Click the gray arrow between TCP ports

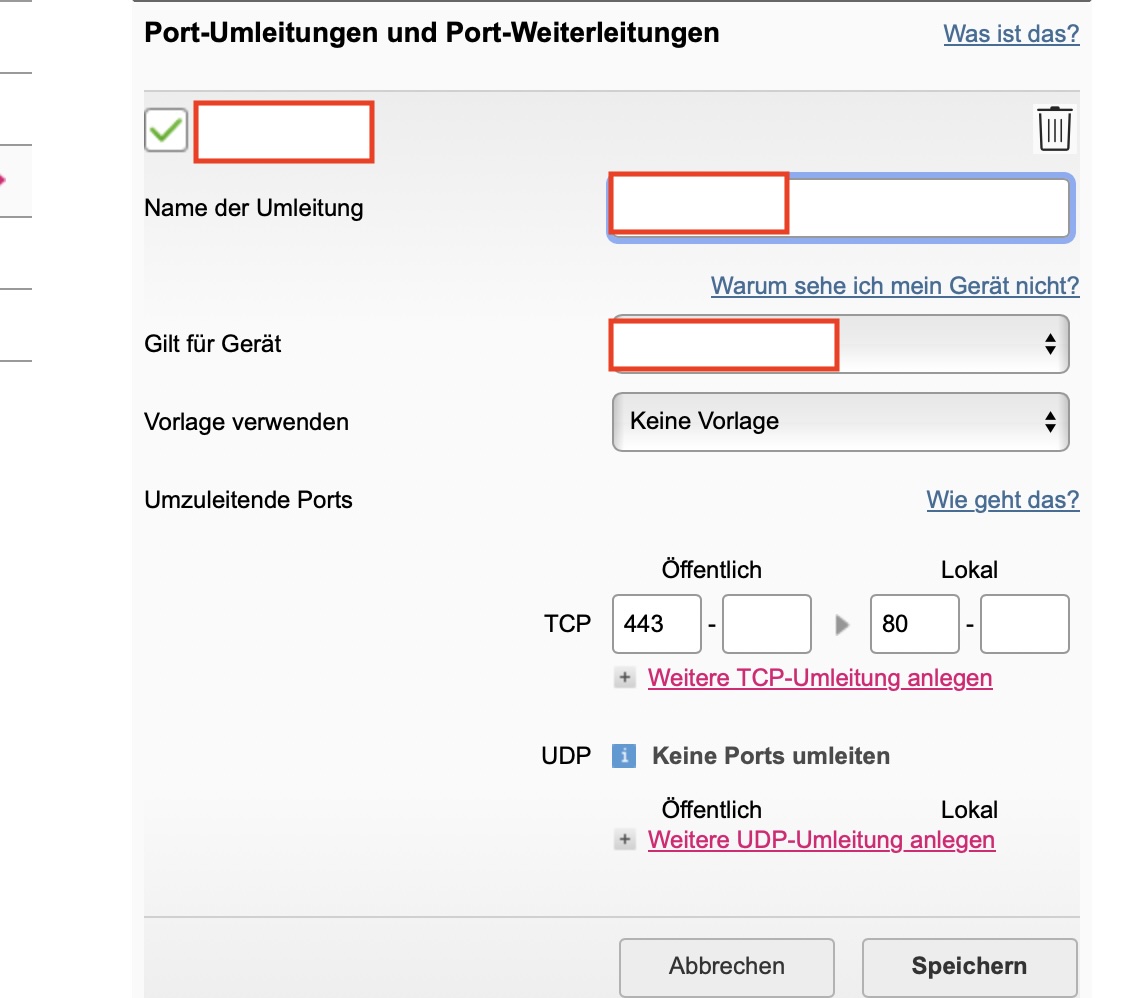842,625
